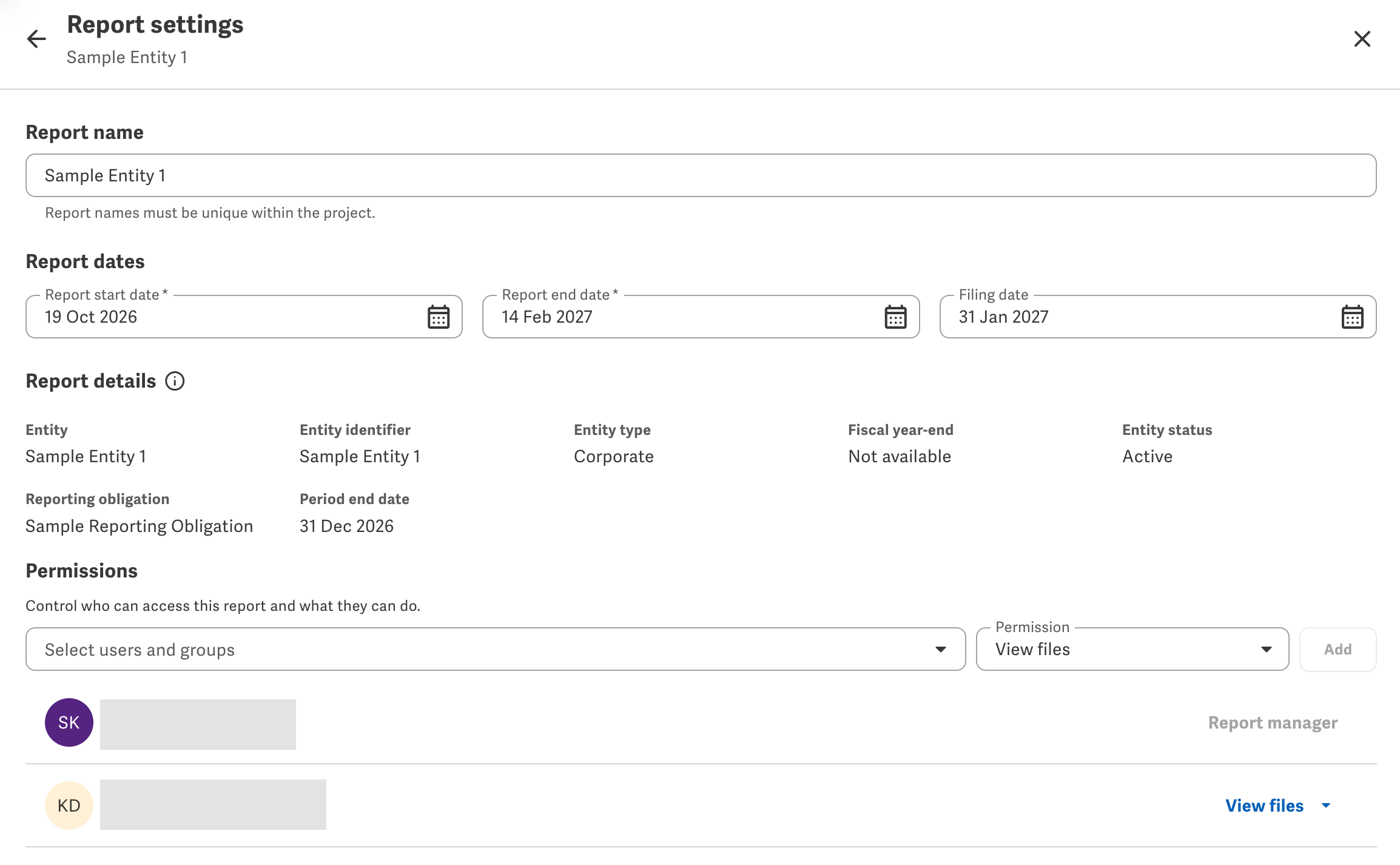The height and width of the screenshot is (865, 1400).
Task: Click the Report end date value
Action: [547, 317]
